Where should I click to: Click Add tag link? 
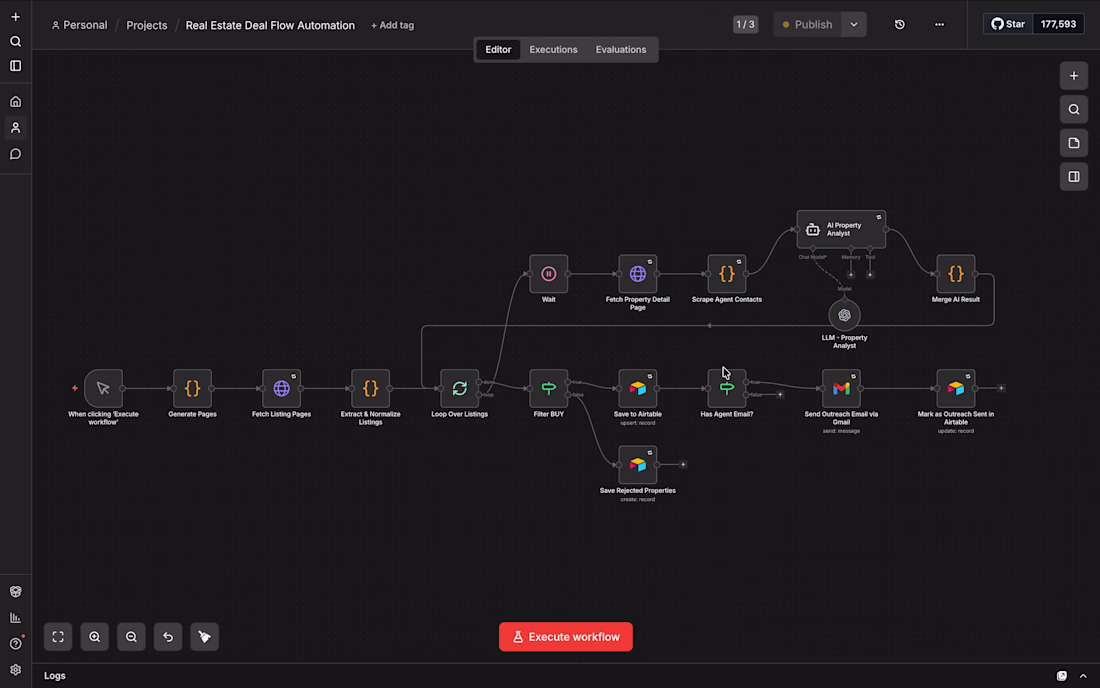[392, 25]
